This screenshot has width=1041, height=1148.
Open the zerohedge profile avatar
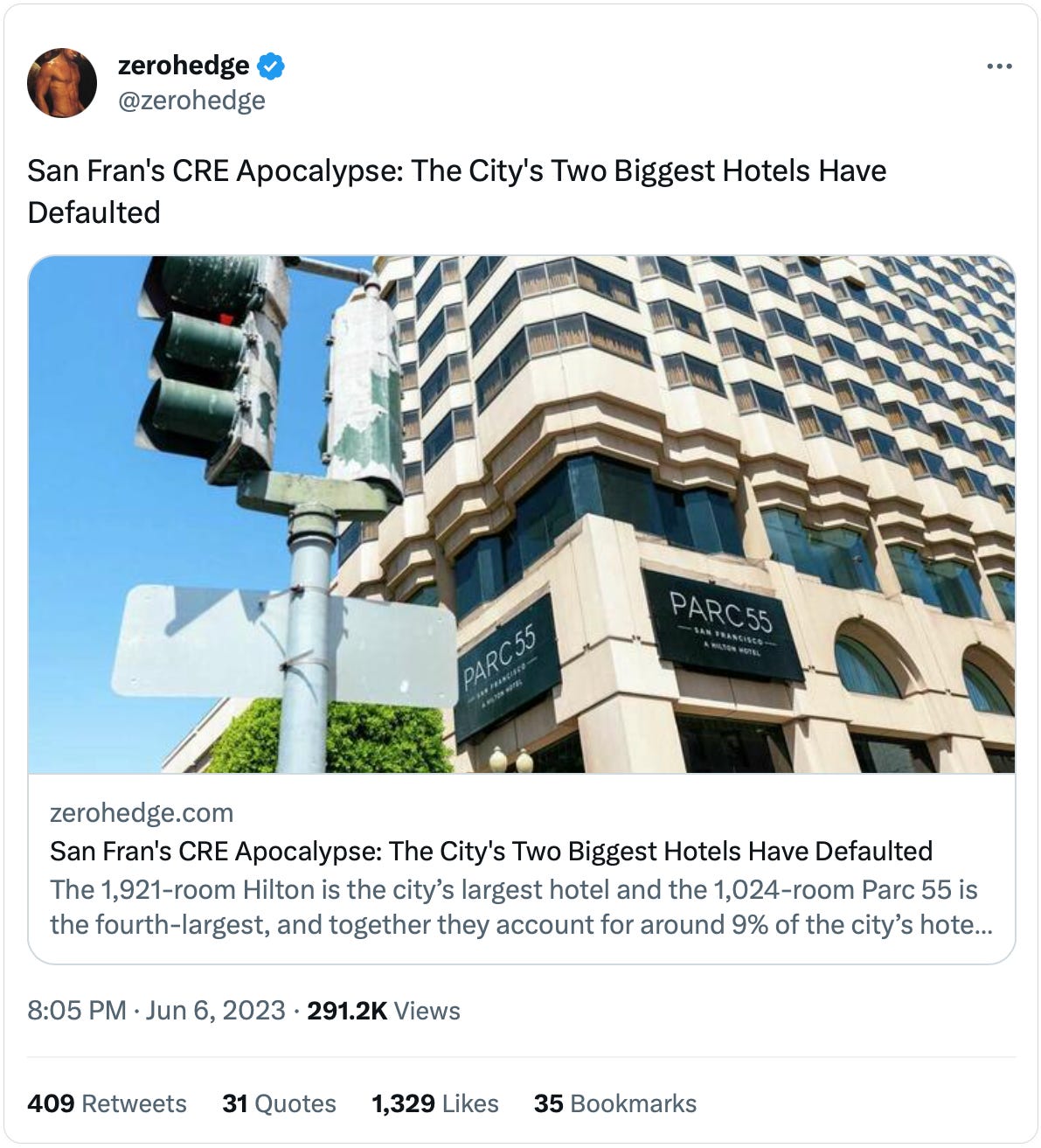click(62, 83)
